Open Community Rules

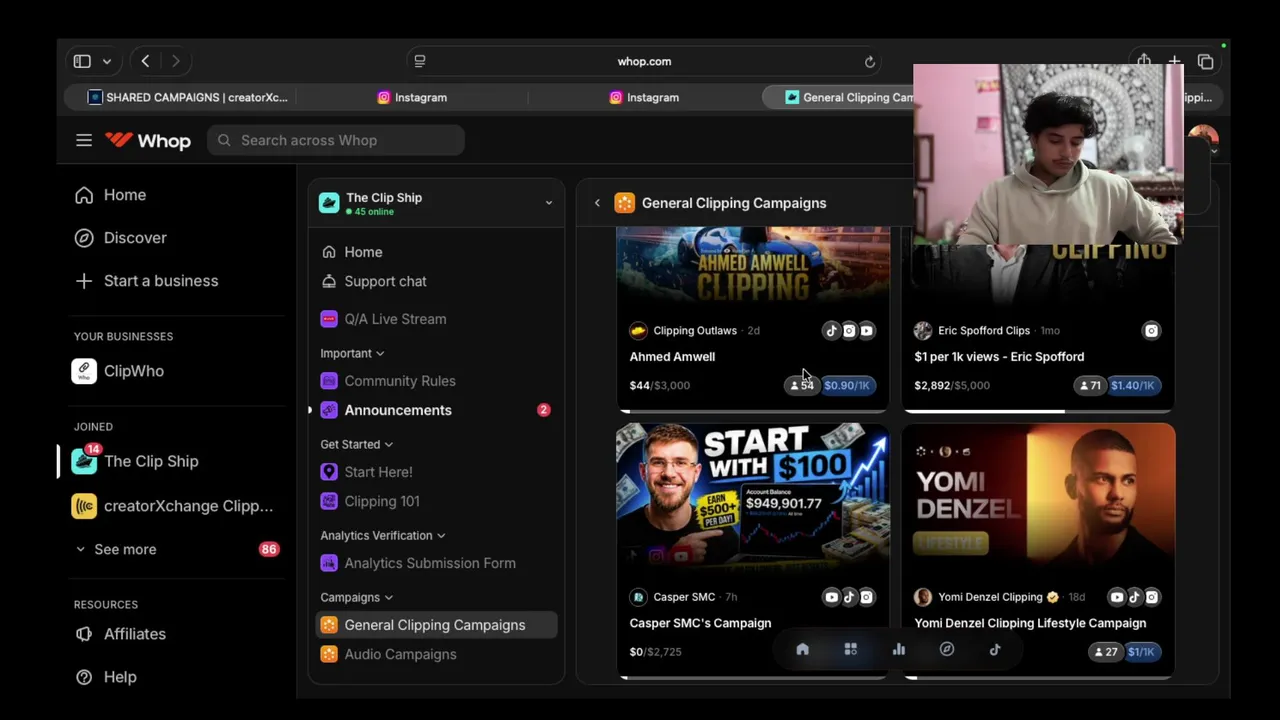388,381
